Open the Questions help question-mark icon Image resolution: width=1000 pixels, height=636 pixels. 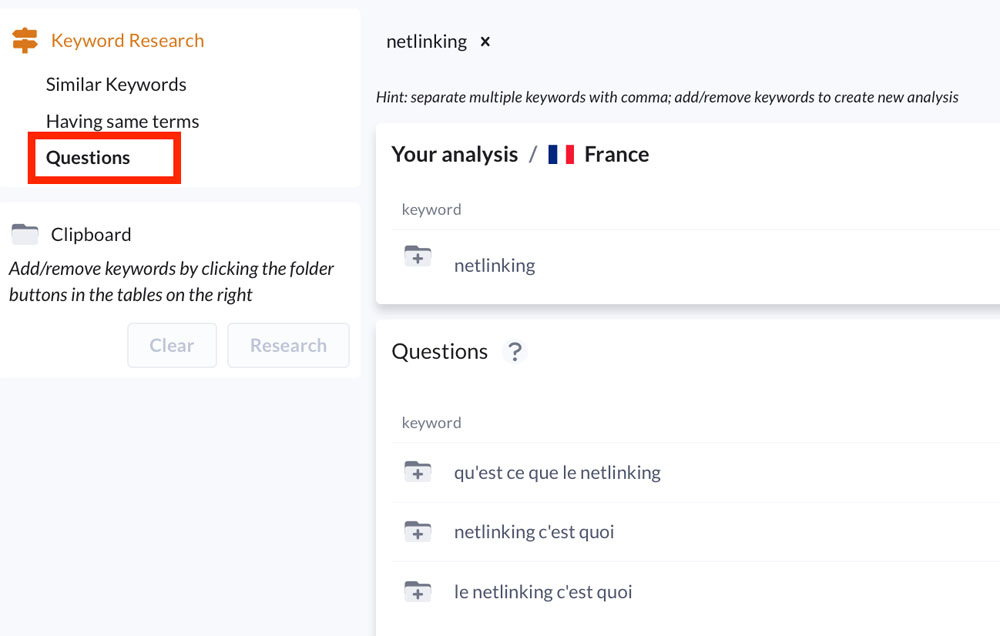tap(515, 351)
